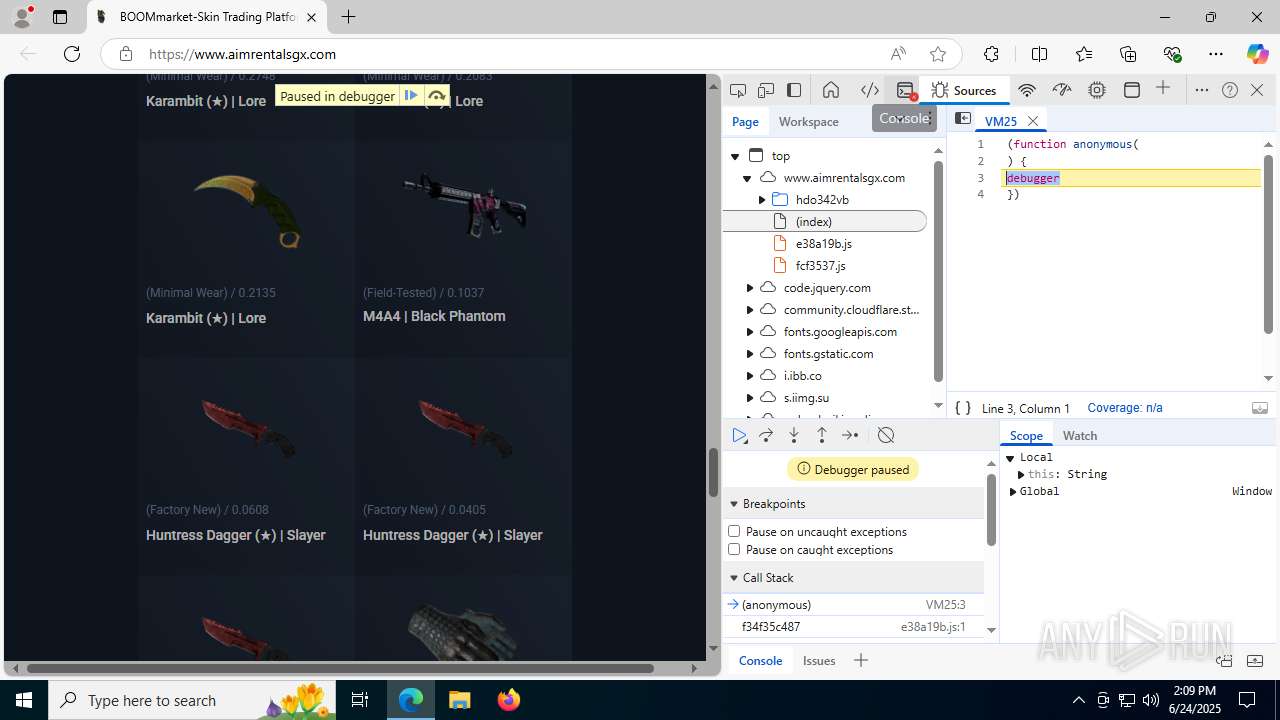
Task: Switch to the Scope tab
Action: [1026, 435]
